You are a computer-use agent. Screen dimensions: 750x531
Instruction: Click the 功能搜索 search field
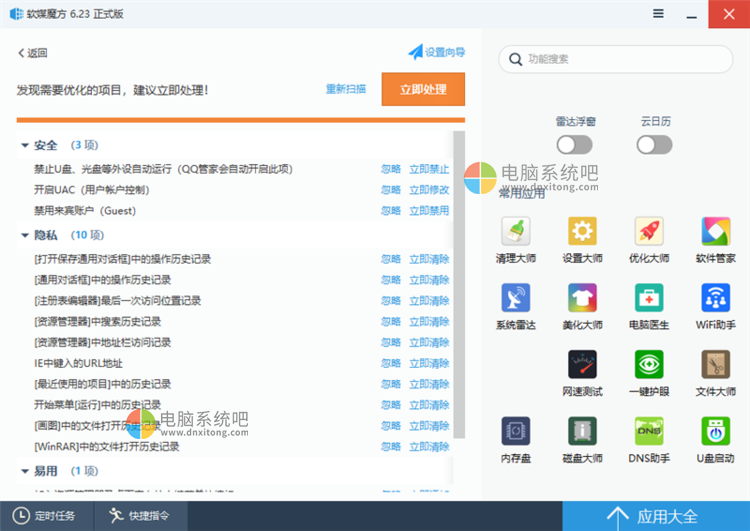[616, 59]
